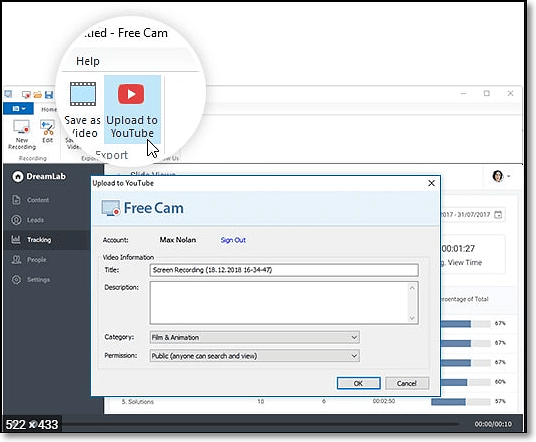This screenshot has width=536, height=442.
Task: Open the user avatar account menu
Action: [501, 176]
